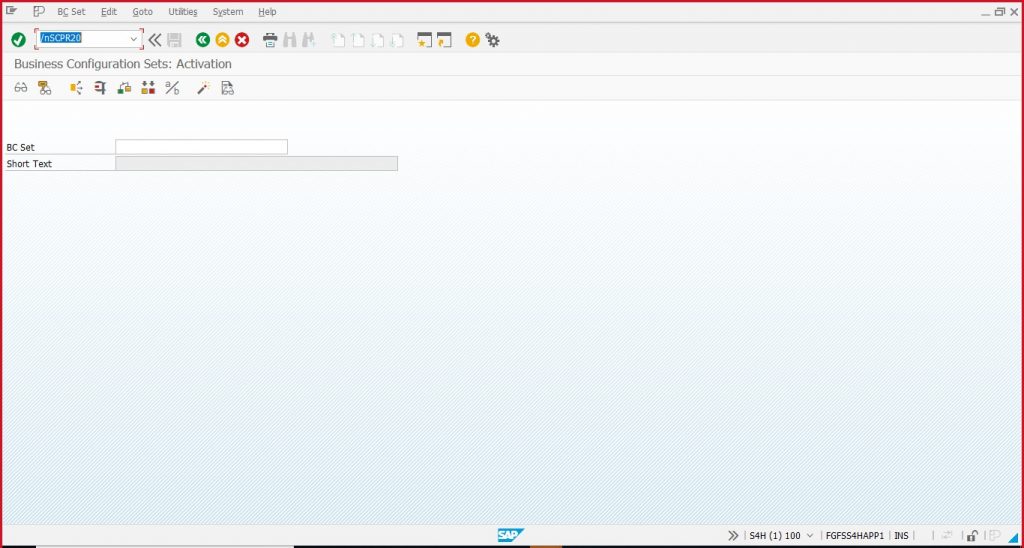This screenshot has height=548, width=1024.
Task: Click the Print icon
Action: coord(270,40)
